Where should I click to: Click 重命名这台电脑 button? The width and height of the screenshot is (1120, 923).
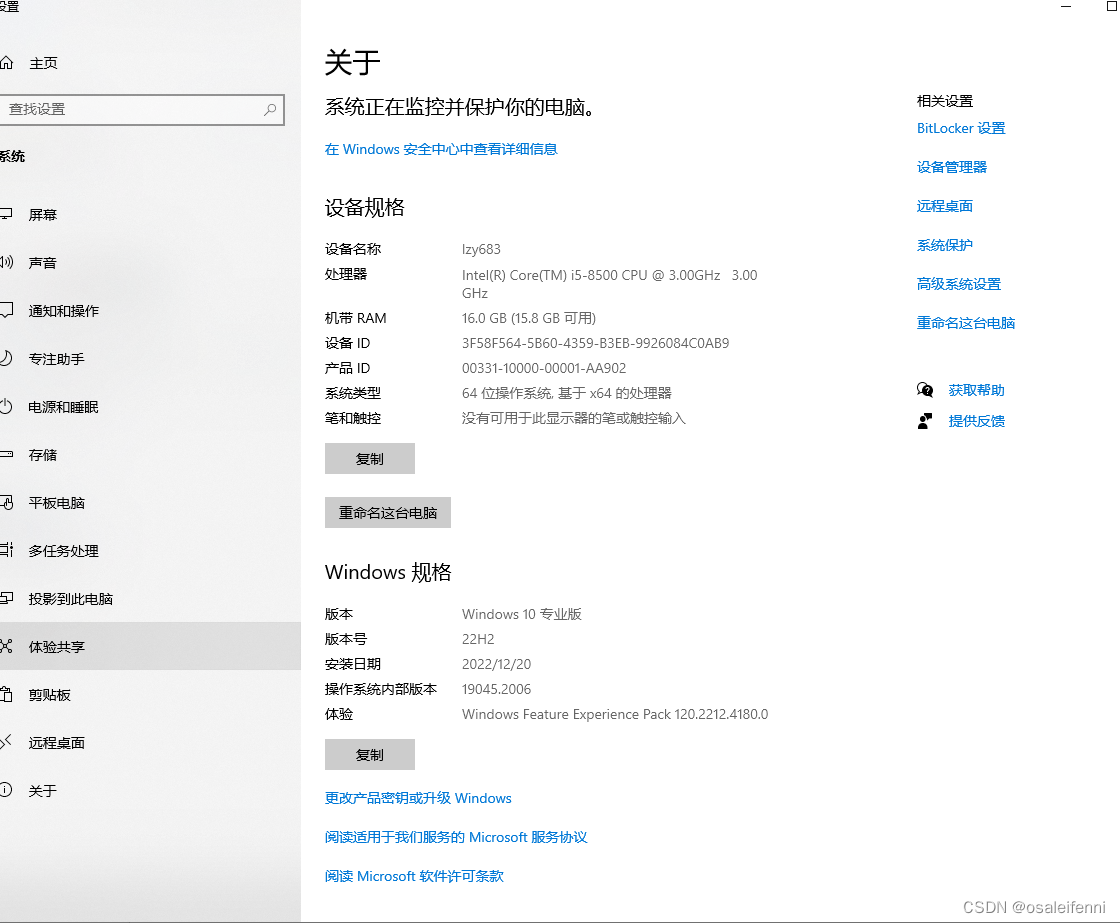[388, 512]
